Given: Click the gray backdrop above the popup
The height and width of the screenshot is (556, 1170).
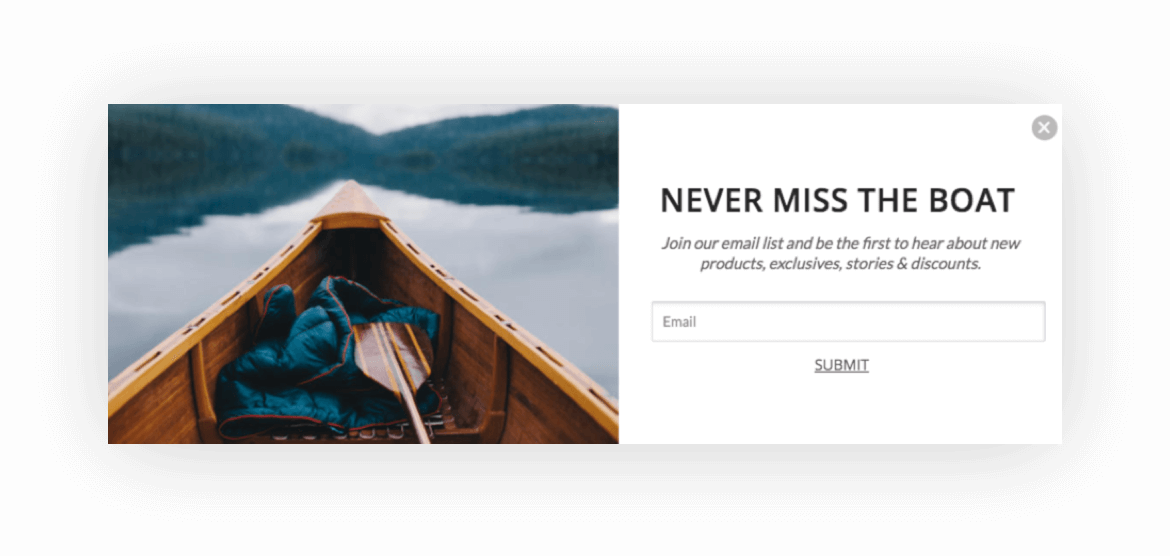Looking at the screenshot, I should [585, 52].
